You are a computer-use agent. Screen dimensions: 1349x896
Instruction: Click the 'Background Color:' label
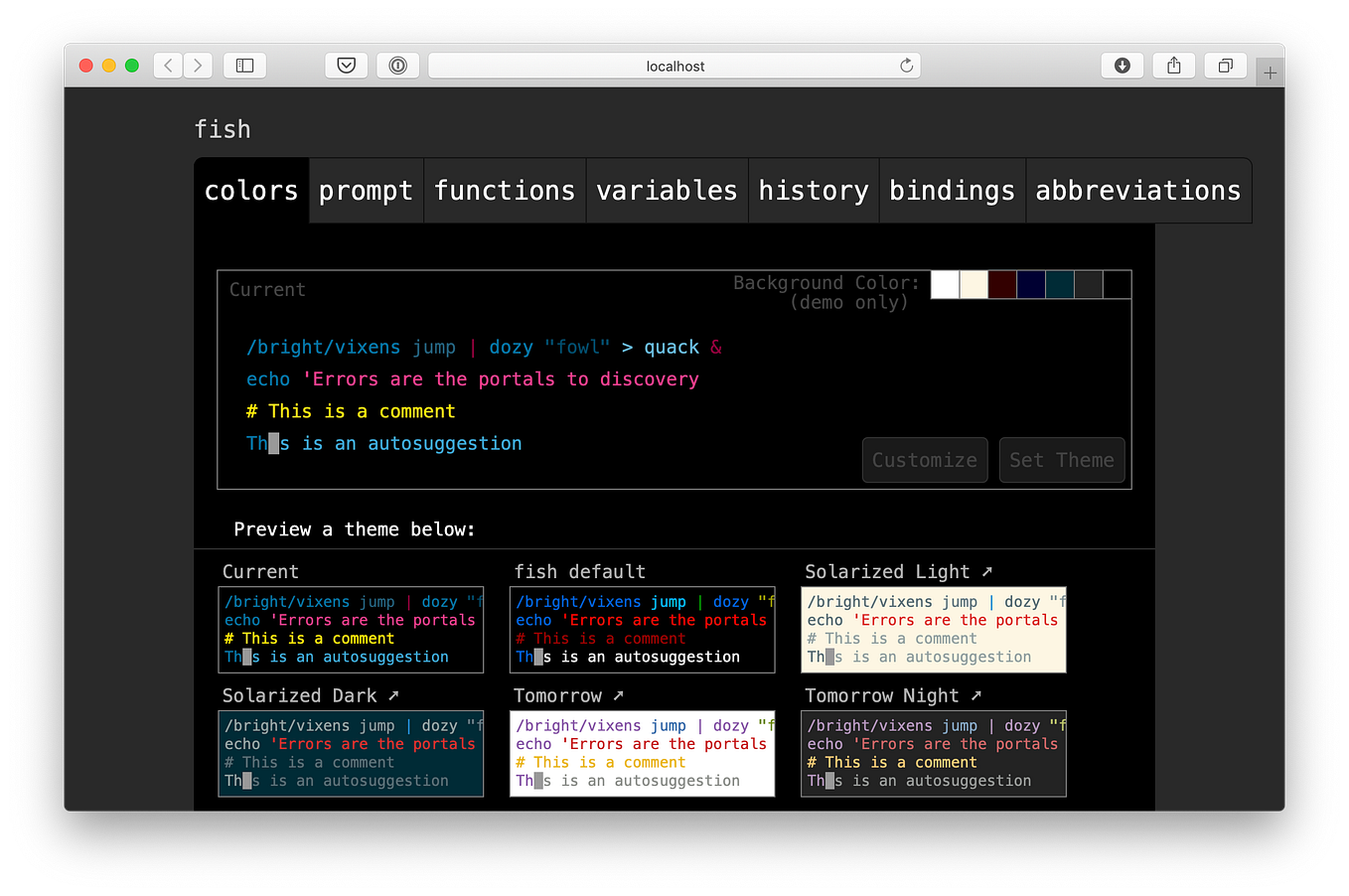tap(826, 283)
